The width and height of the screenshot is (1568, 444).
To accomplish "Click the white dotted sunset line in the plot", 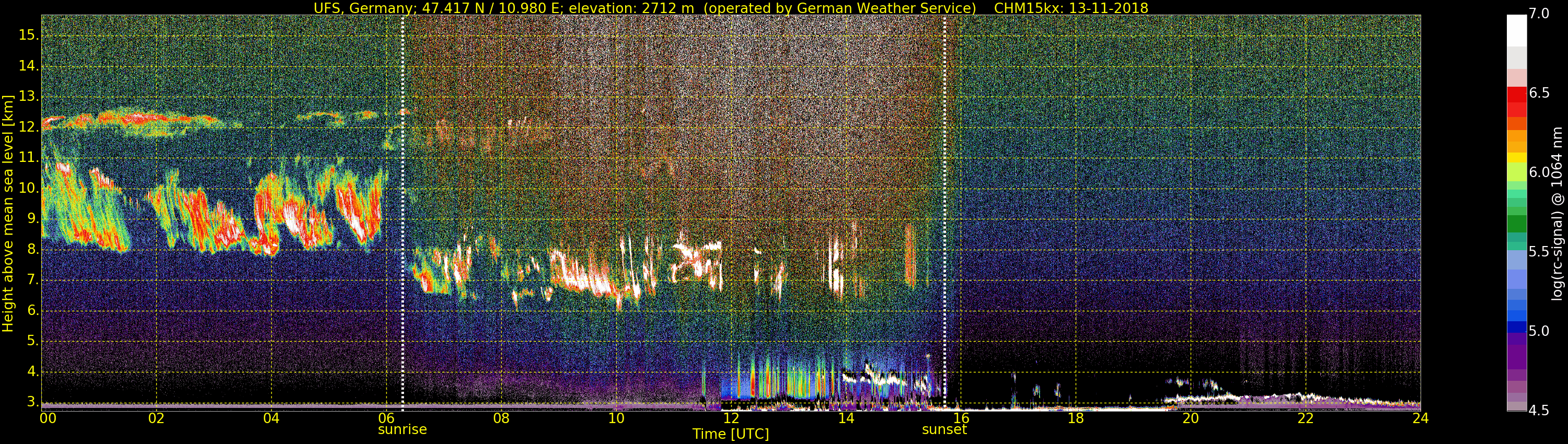I will (944, 213).
